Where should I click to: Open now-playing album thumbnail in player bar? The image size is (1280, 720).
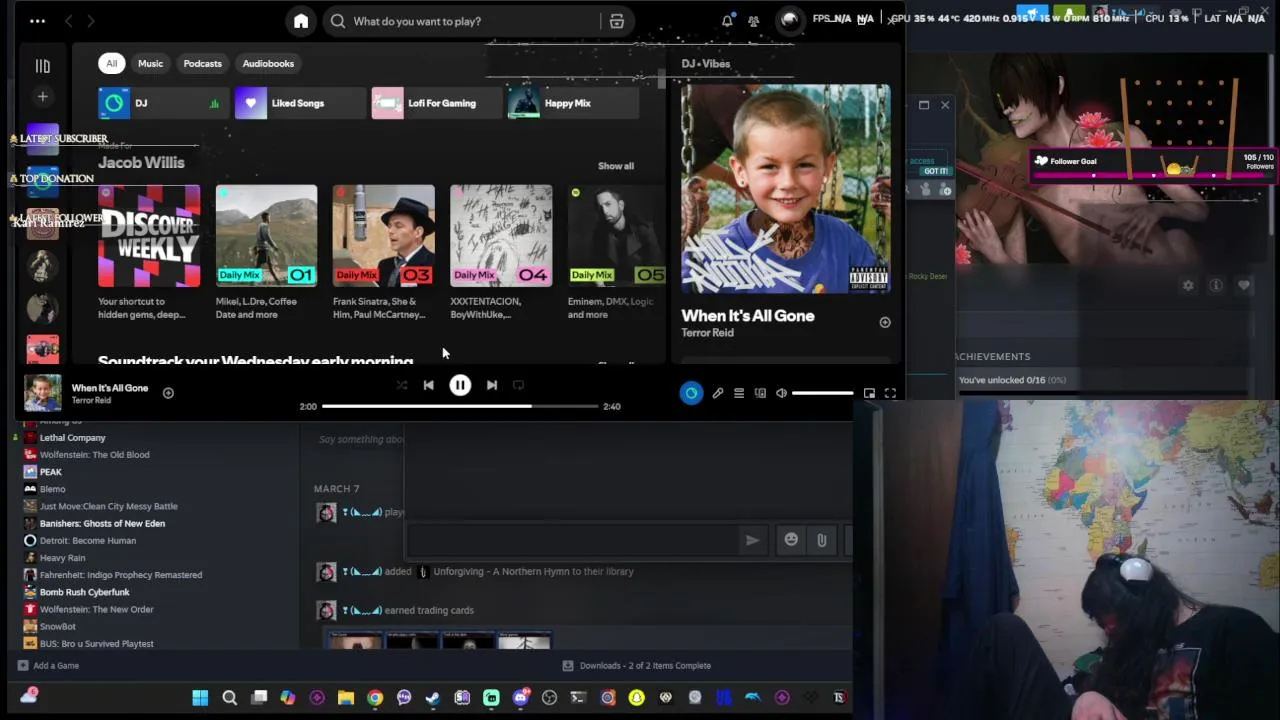43,393
